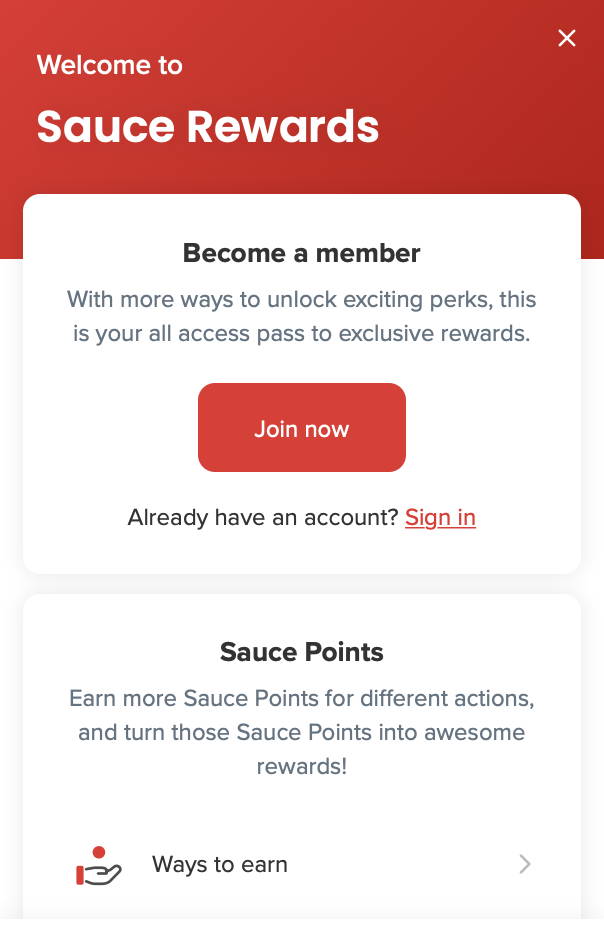Close the Sauce Rewards panel
The image size is (604, 932).
567,38
